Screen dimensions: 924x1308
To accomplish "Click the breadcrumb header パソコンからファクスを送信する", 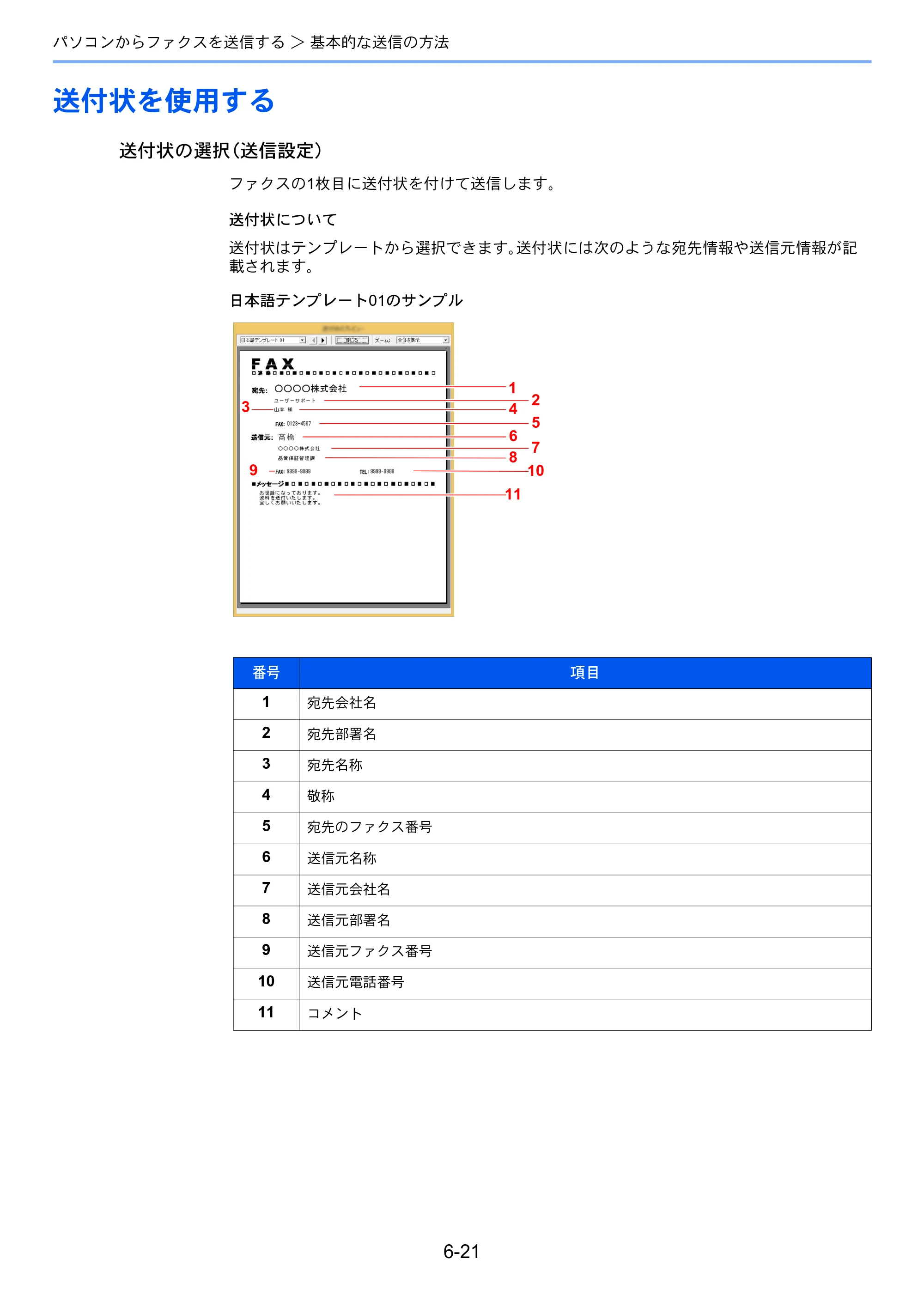I will pyautogui.click(x=169, y=42).
